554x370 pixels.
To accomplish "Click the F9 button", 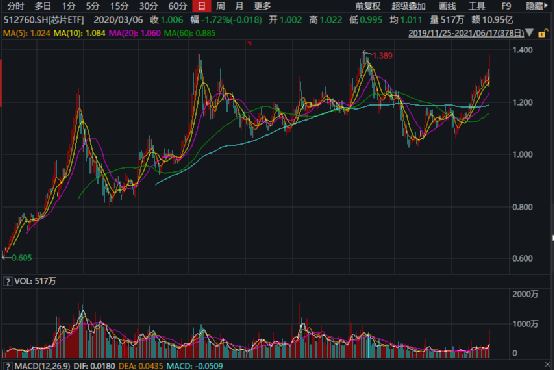I will (506, 6).
